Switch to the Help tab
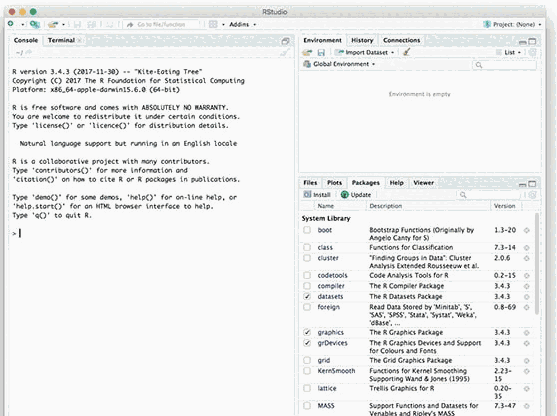Viewport: 557px width, 416px height. [x=396, y=183]
